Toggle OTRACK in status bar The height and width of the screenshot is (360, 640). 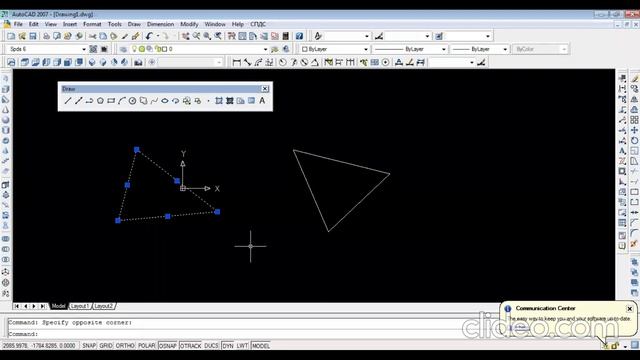[x=191, y=346]
